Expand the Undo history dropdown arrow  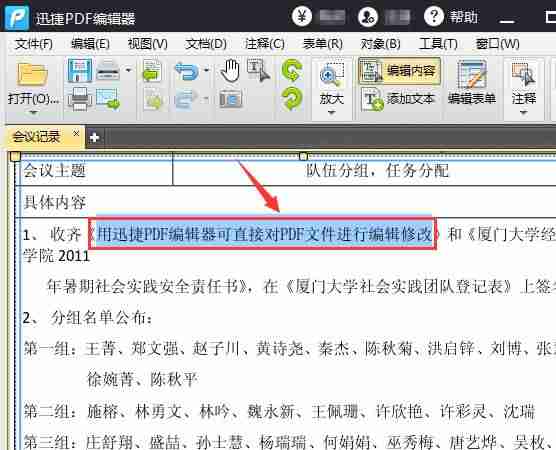[x=206, y=70]
